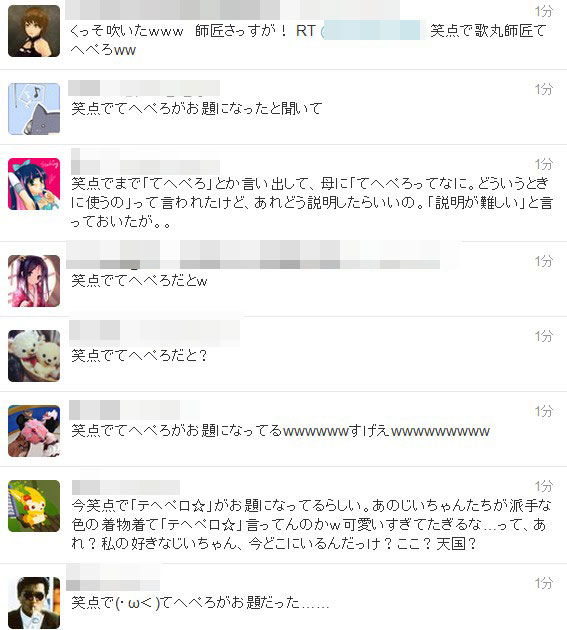
Task: Click blurred username above 笑点でてへぺろだと?
Action: coord(154,333)
